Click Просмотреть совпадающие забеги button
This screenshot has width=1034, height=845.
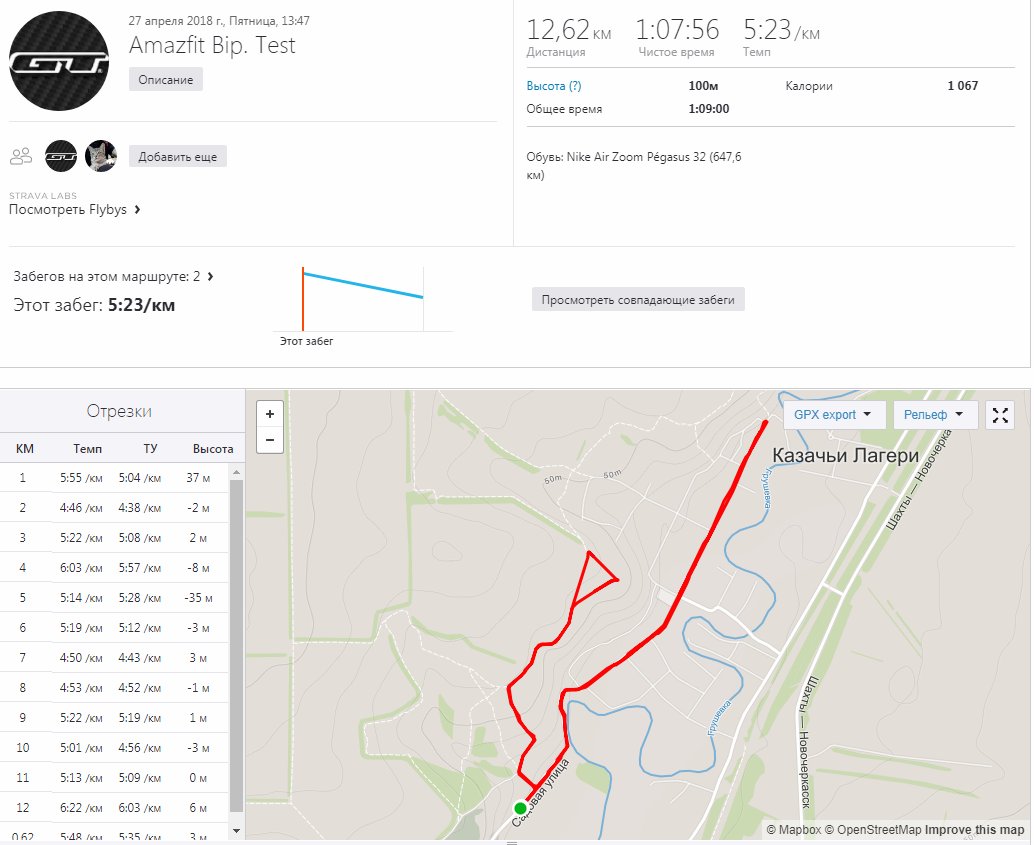(x=638, y=299)
